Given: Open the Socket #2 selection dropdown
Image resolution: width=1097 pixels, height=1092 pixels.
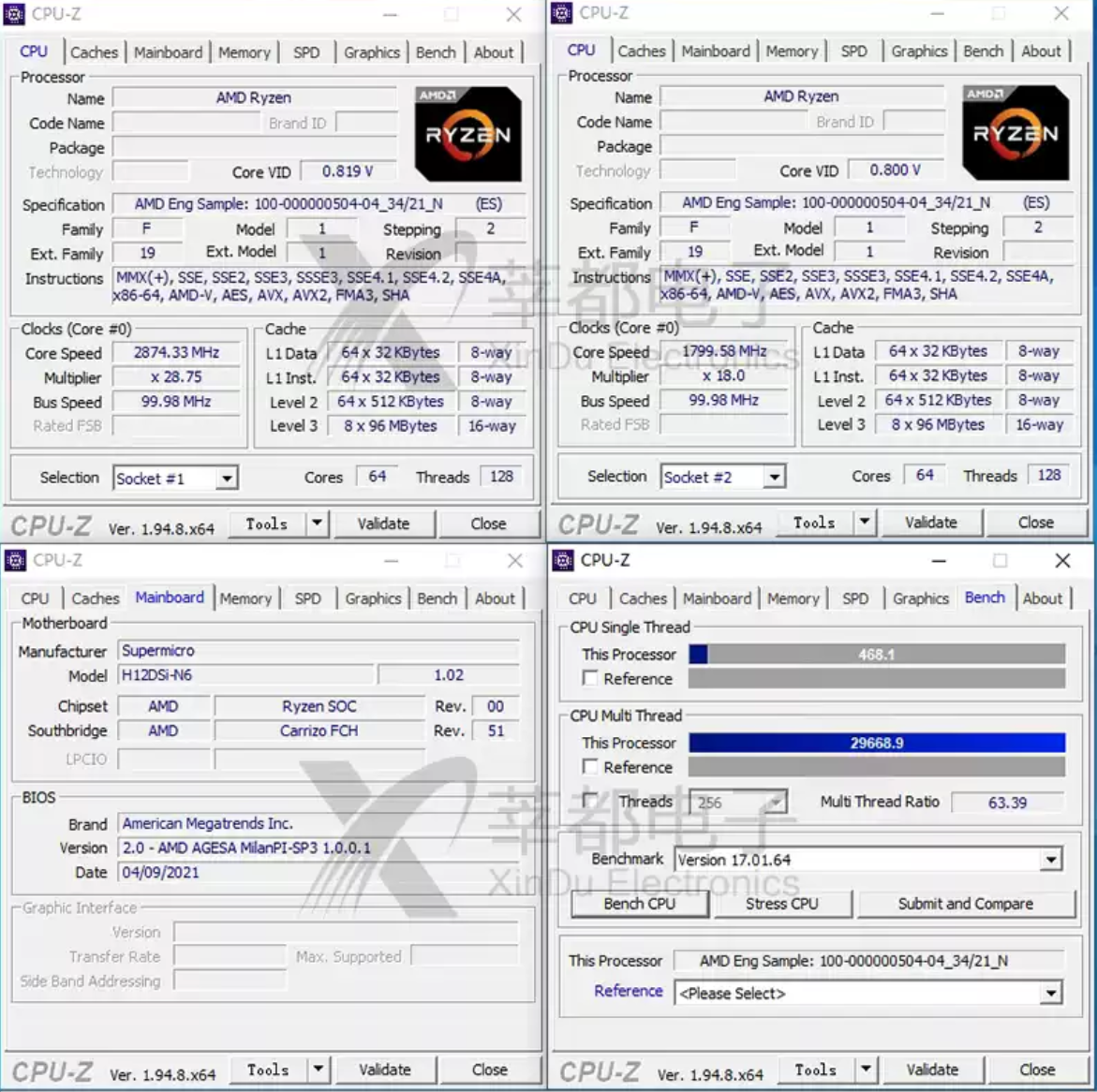Looking at the screenshot, I should pyautogui.click(x=774, y=477).
